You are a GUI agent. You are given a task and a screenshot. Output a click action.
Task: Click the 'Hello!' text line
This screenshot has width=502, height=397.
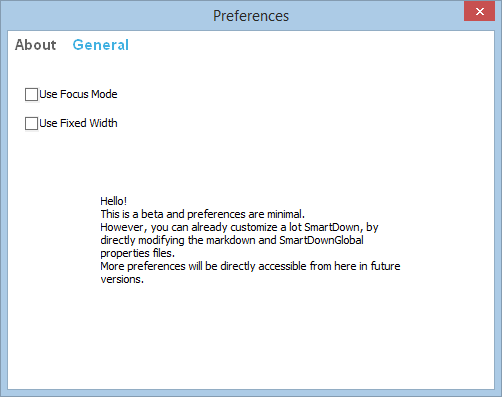click(x=114, y=201)
